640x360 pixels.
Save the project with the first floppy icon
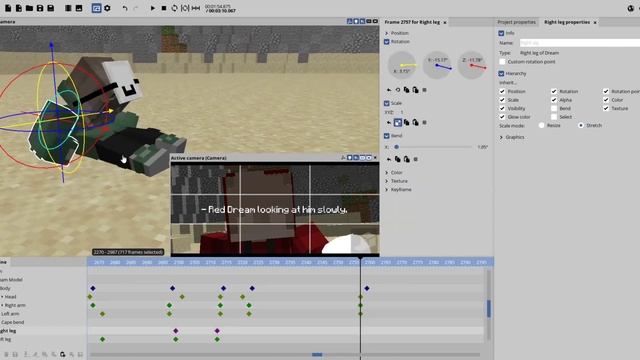coord(40,8)
